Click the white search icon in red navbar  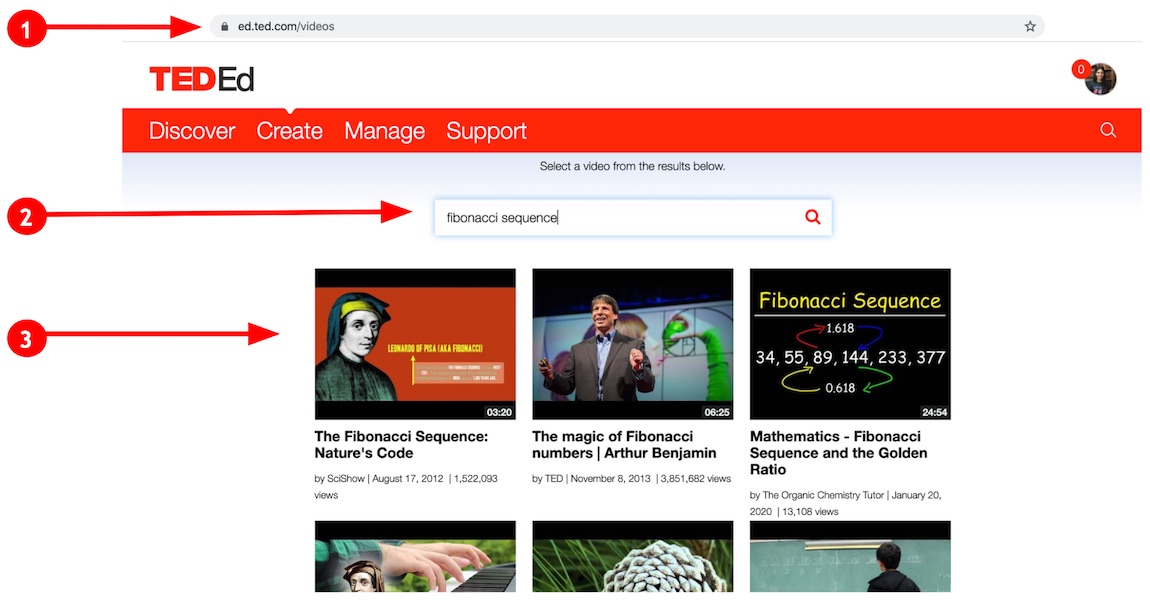(x=1107, y=131)
